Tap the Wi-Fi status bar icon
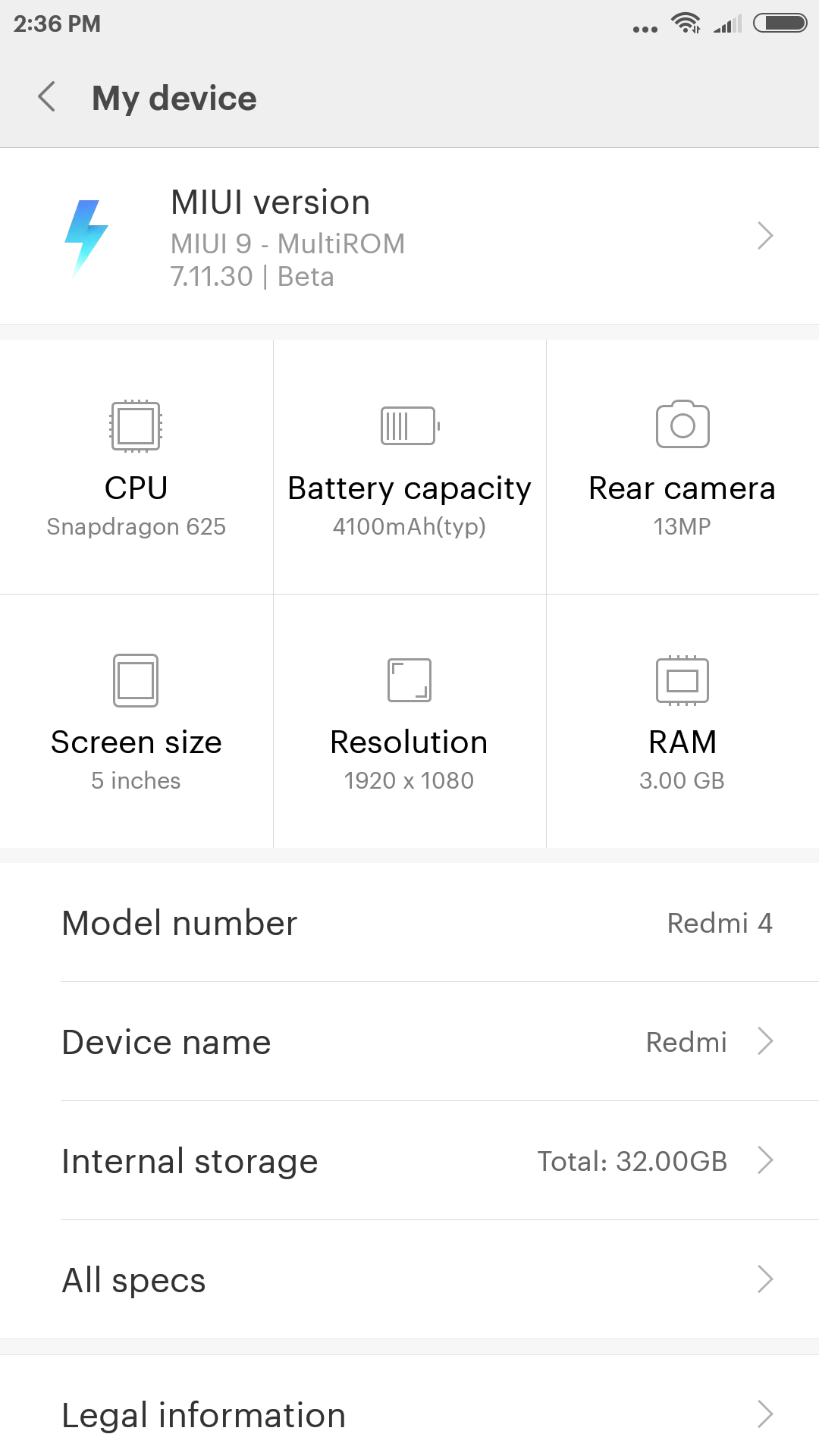The height and width of the screenshot is (1456, 819). pos(686,24)
